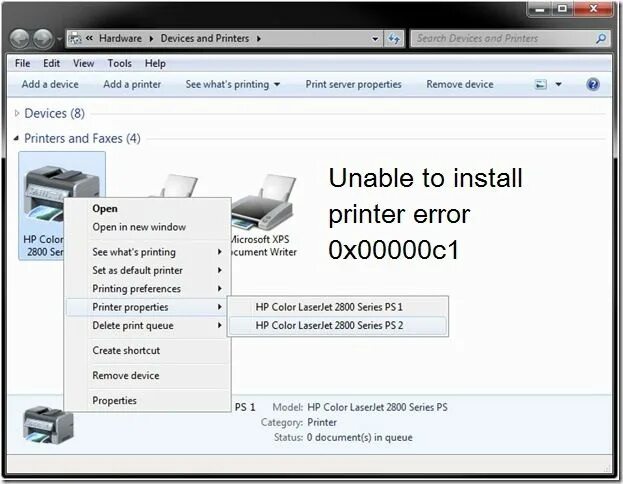Expand the Devices (8) group
Image resolution: width=623 pixels, height=484 pixels.
tap(17, 114)
